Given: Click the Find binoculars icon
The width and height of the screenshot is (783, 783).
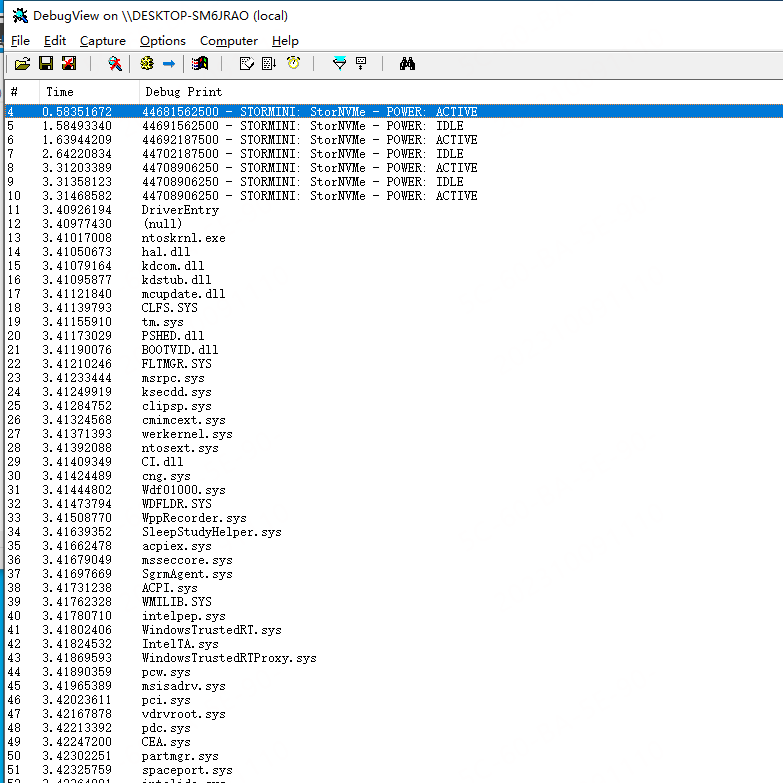Looking at the screenshot, I should coord(407,64).
